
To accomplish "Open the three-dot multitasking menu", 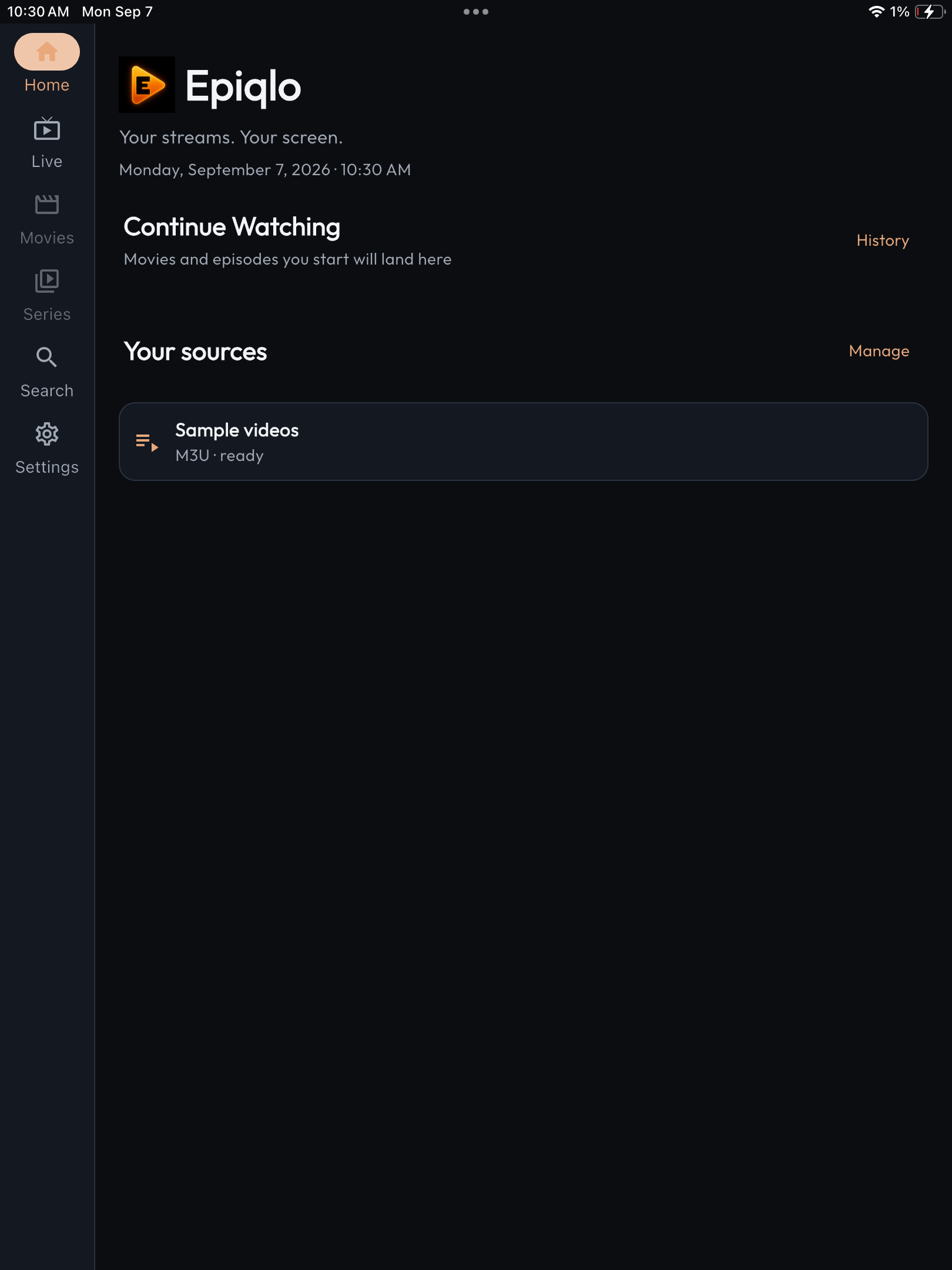I will [476, 12].
